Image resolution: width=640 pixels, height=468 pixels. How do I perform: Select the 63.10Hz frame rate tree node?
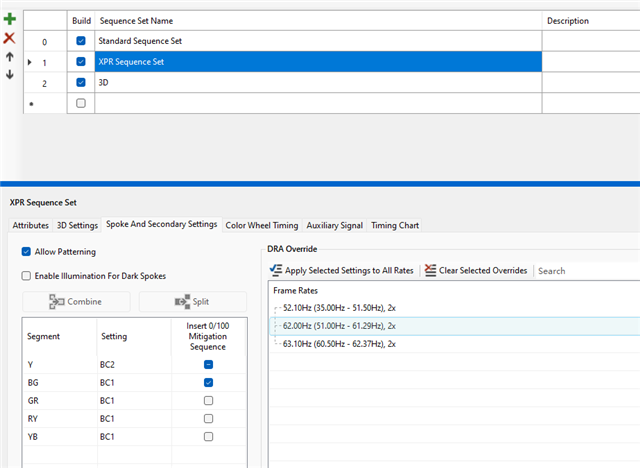[x=340, y=344]
